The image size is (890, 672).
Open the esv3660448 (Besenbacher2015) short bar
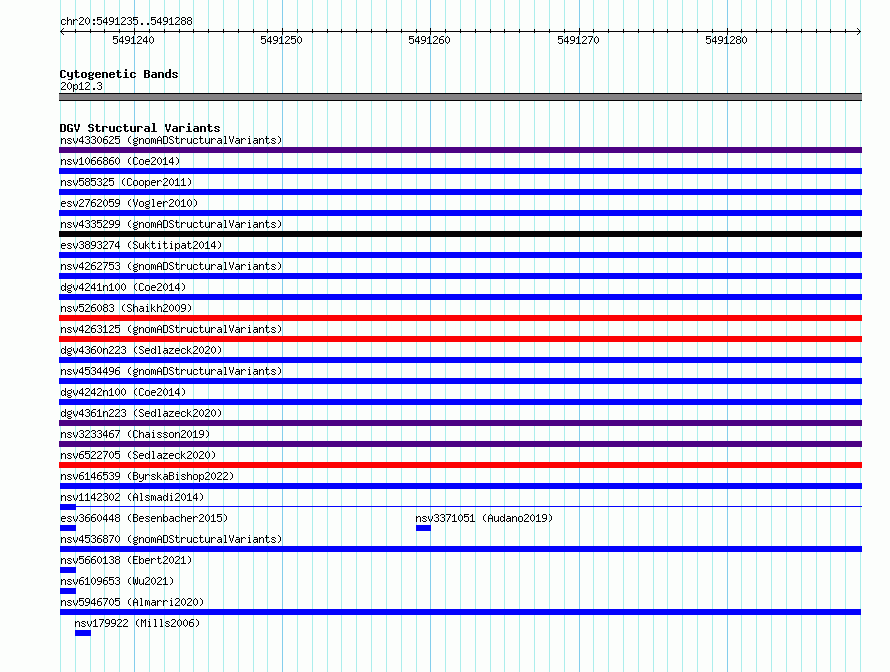68,528
